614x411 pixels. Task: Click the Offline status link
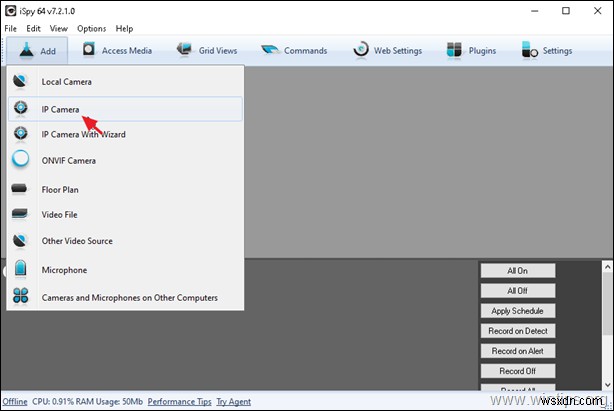[x=15, y=402]
